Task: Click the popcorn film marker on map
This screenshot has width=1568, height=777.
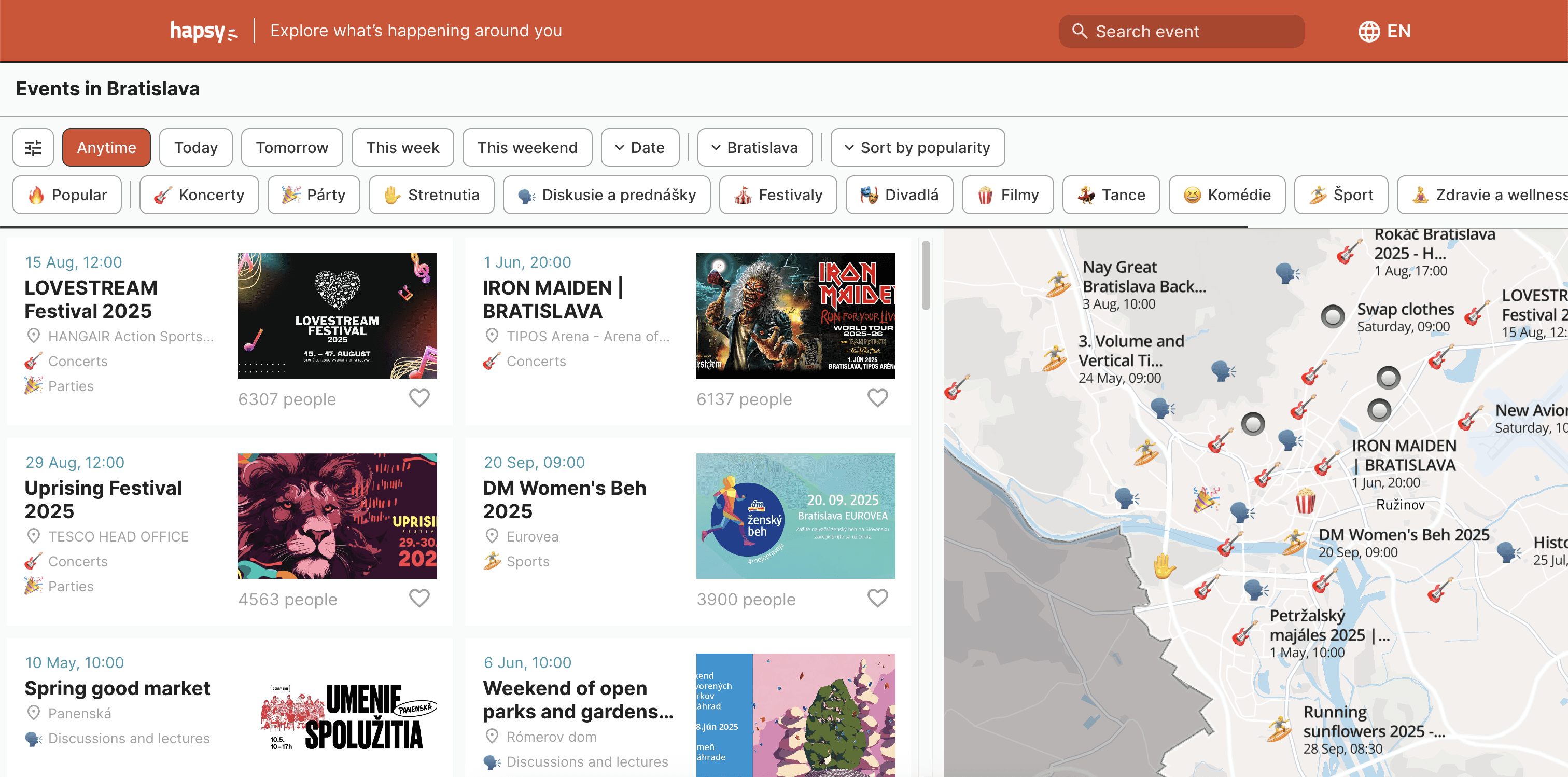Action: [1305, 502]
